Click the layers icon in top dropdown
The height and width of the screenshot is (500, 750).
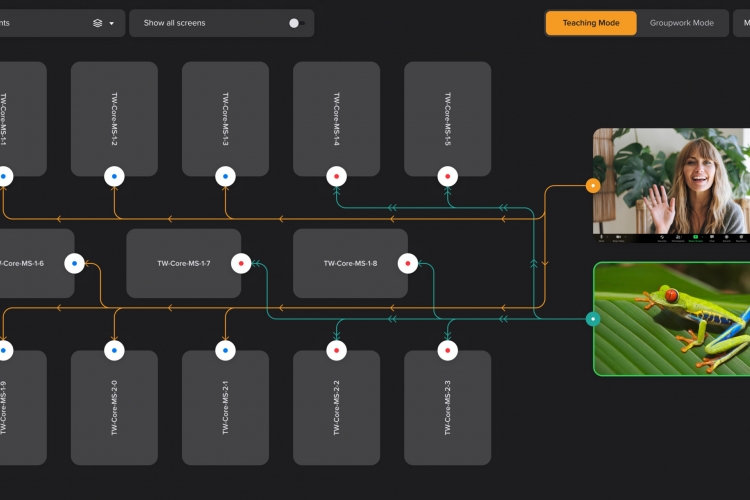click(97, 23)
